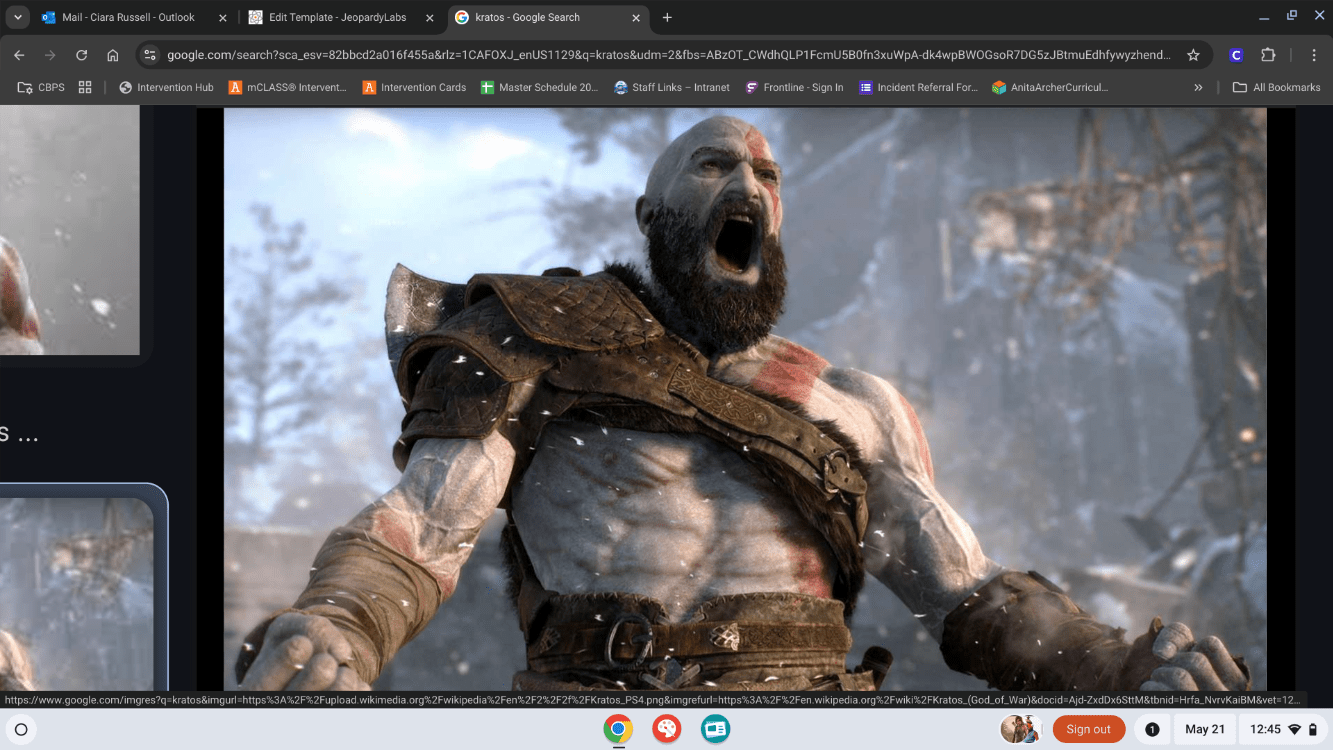Open the Extensions puzzle icon

point(1268,55)
